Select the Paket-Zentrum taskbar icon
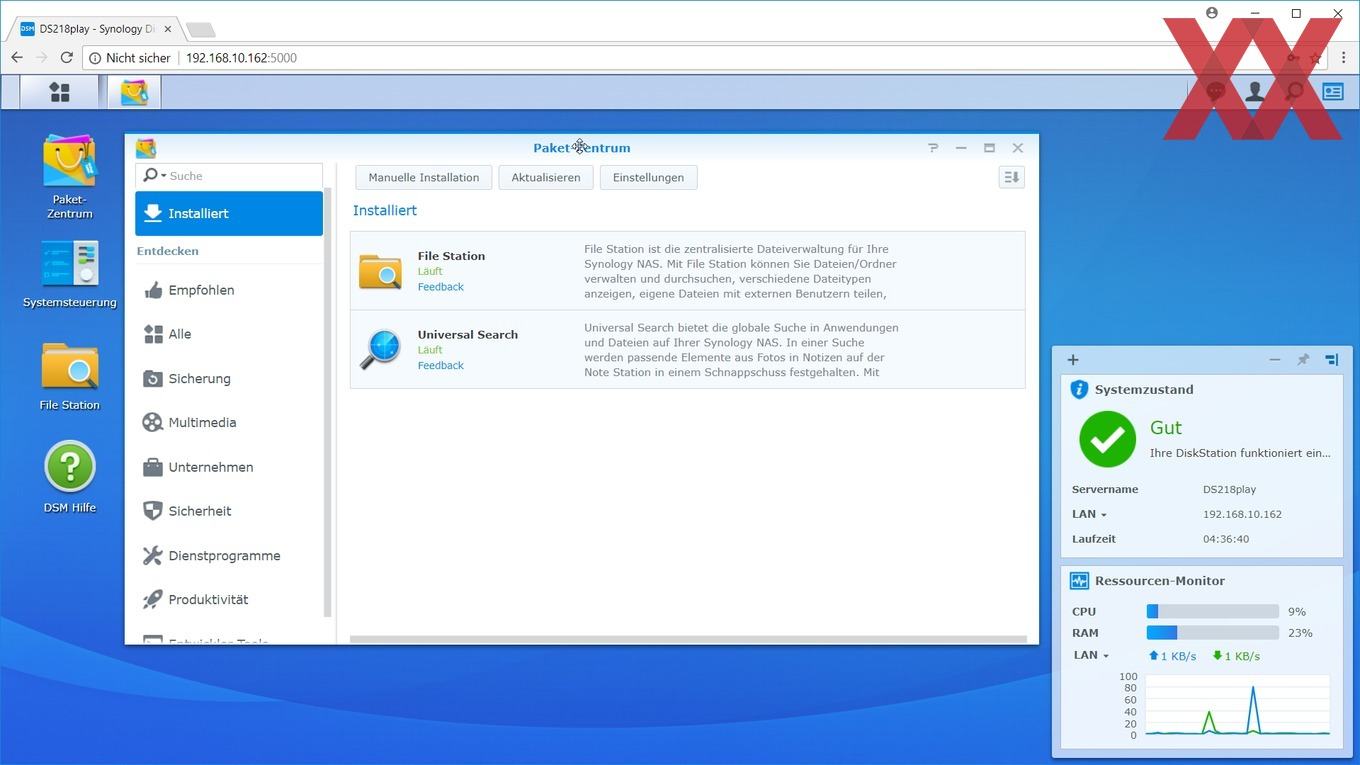This screenshot has width=1360, height=765. pos(134,92)
